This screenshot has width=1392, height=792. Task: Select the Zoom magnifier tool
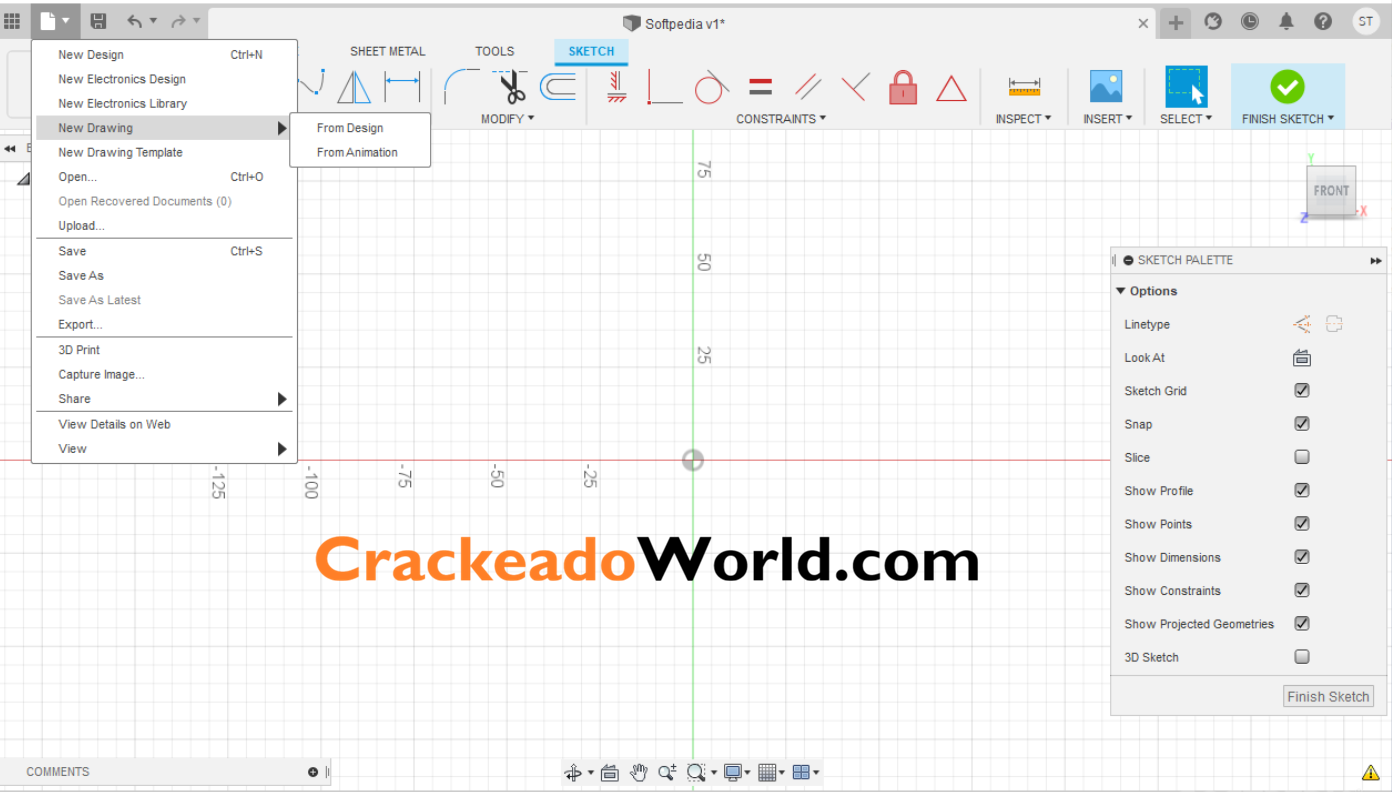[x=667, y=772]
